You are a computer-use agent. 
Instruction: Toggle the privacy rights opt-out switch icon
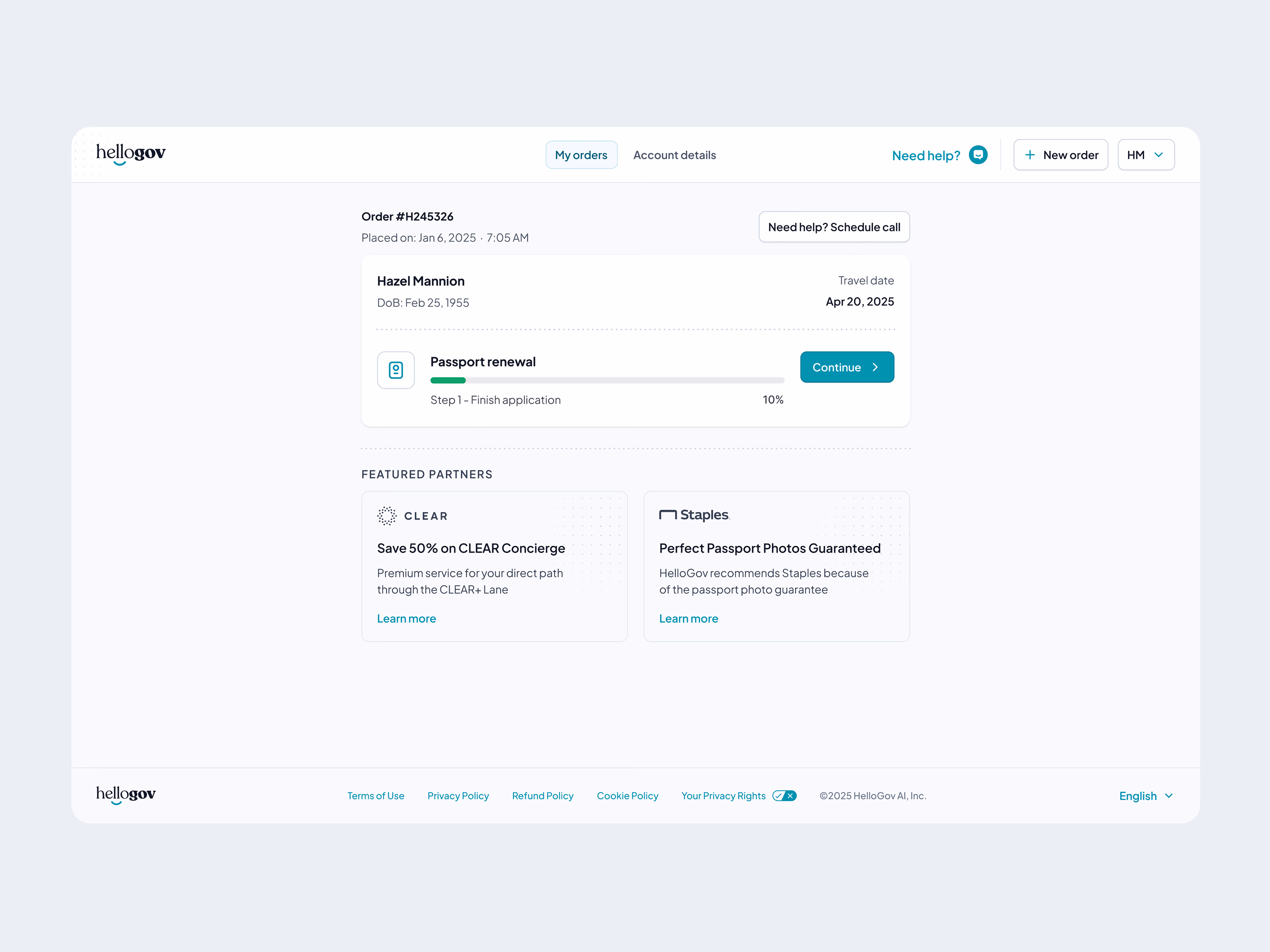point(784,796)
